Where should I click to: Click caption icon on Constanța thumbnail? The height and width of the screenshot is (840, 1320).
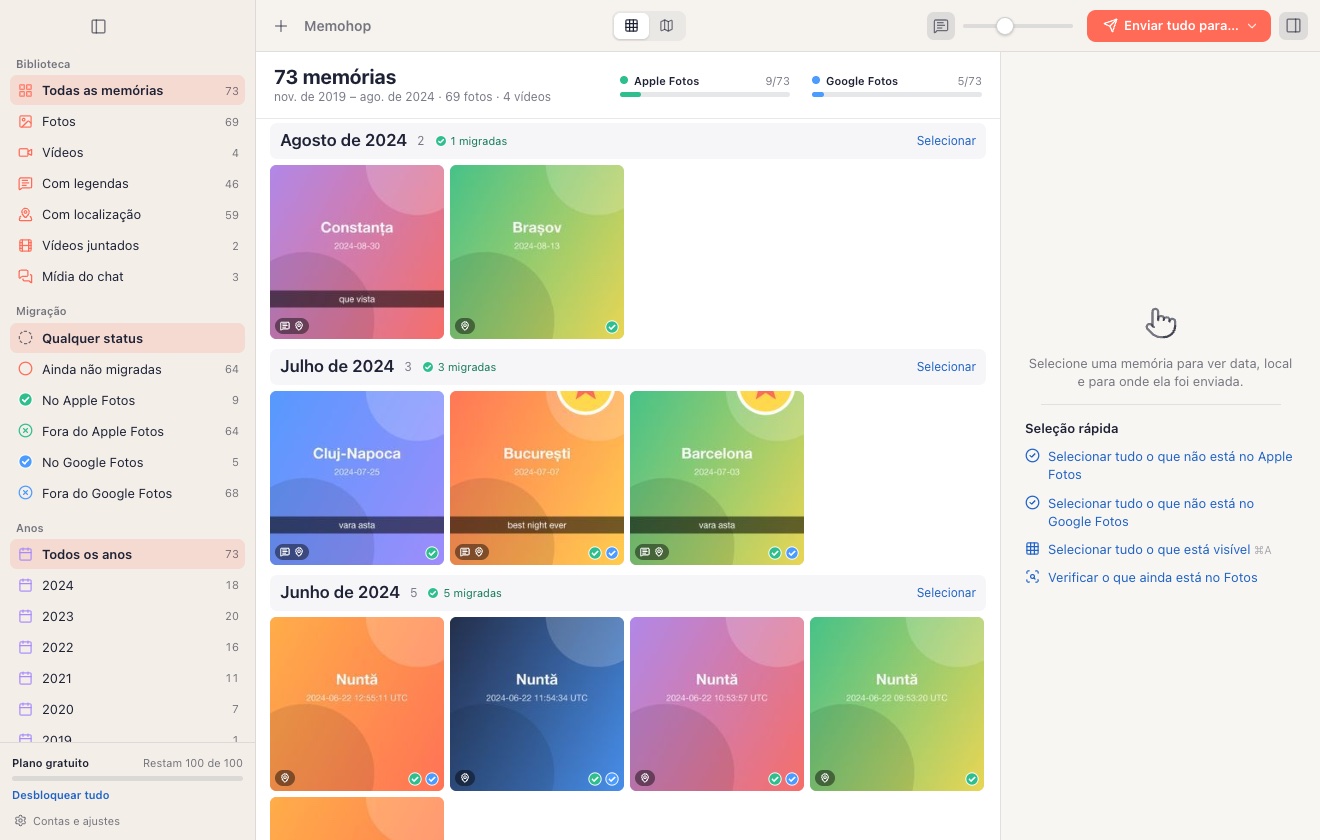tap(285, 326)
